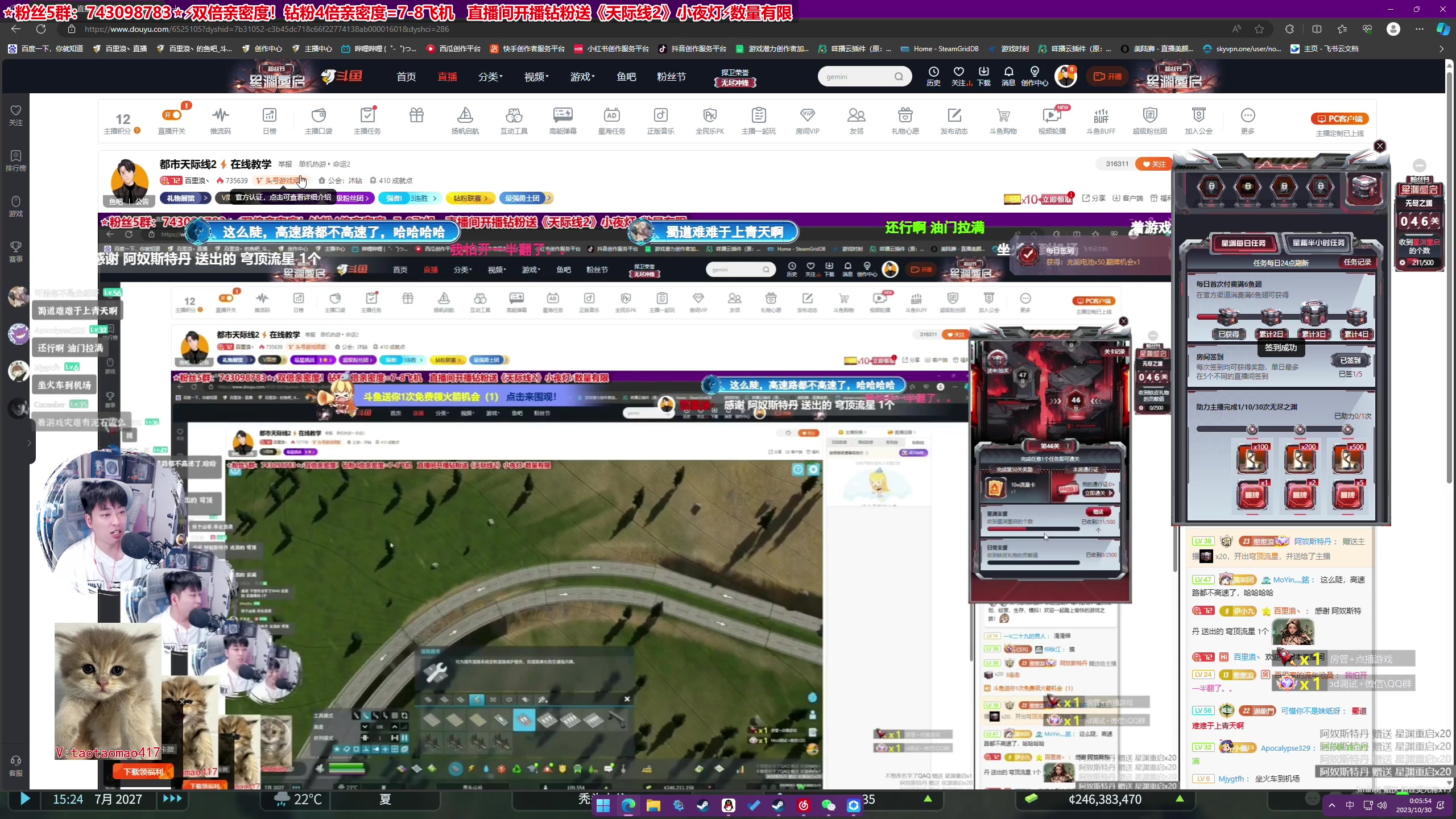This screenshot has width=1456, height=819.
Task: Click the 分享 share link
Action: pyautogui.click(x=1093, y=198)
